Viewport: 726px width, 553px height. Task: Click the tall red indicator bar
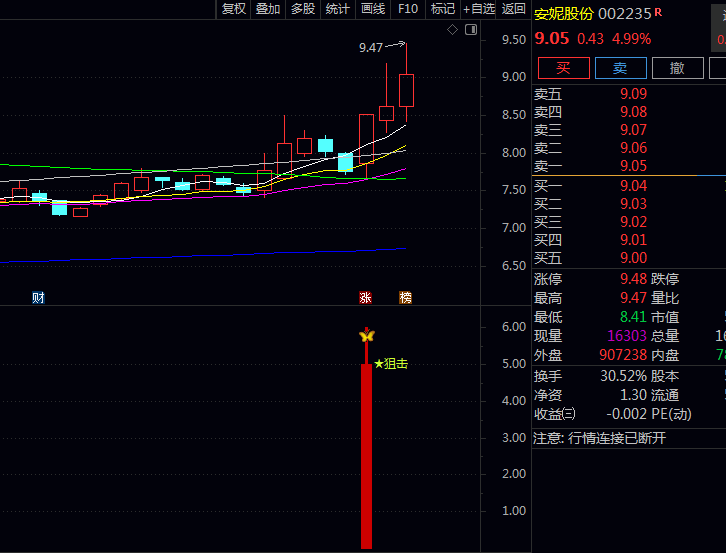click(x=366, y=456)
